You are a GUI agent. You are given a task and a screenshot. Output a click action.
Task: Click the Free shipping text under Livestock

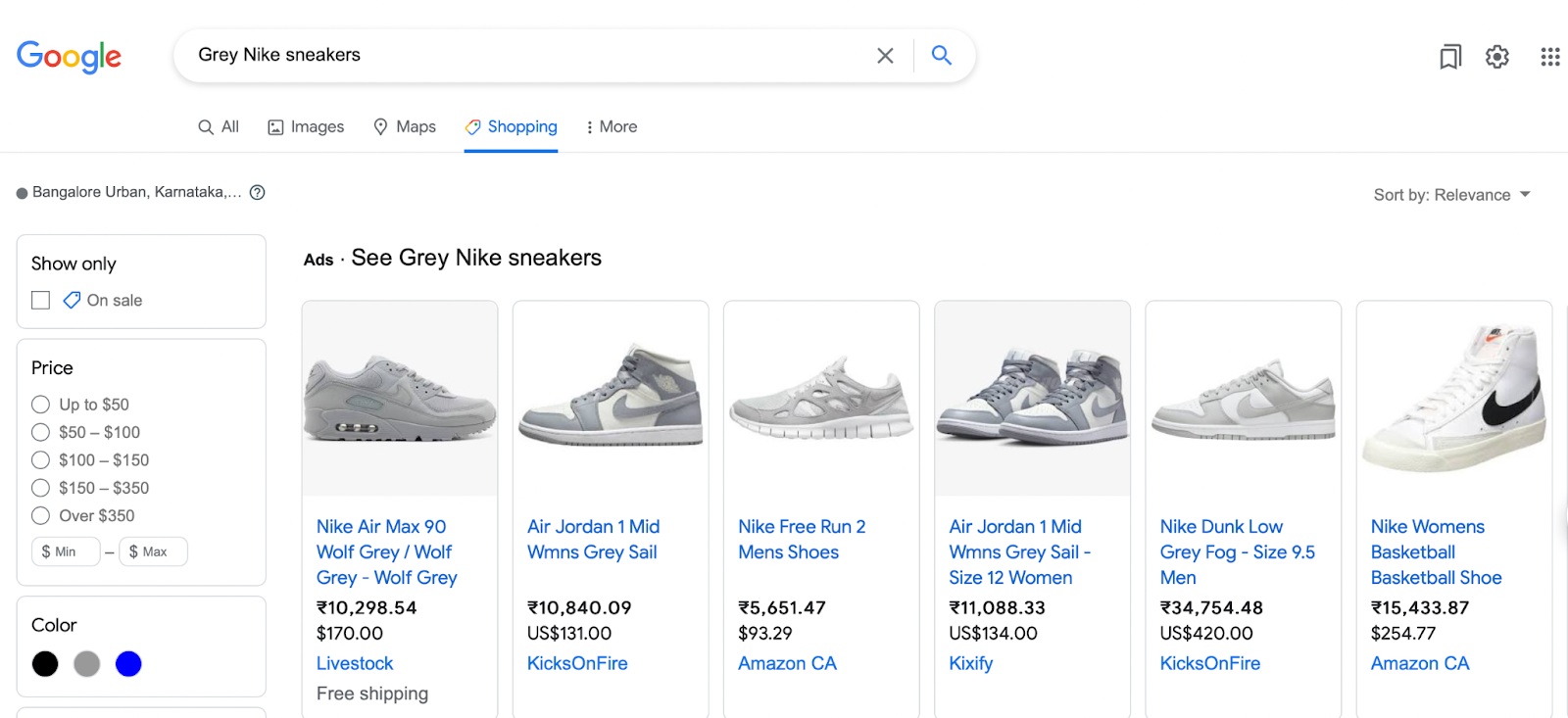point(372,694)
